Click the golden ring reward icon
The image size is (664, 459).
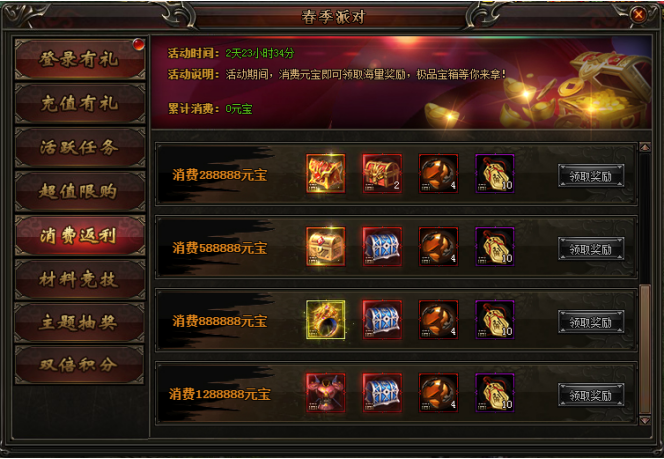click(325, 320)
